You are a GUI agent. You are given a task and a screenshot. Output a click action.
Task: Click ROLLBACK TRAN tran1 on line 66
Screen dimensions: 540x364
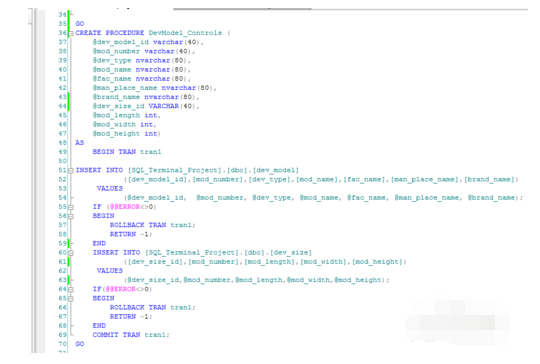[x=152, y=307]
